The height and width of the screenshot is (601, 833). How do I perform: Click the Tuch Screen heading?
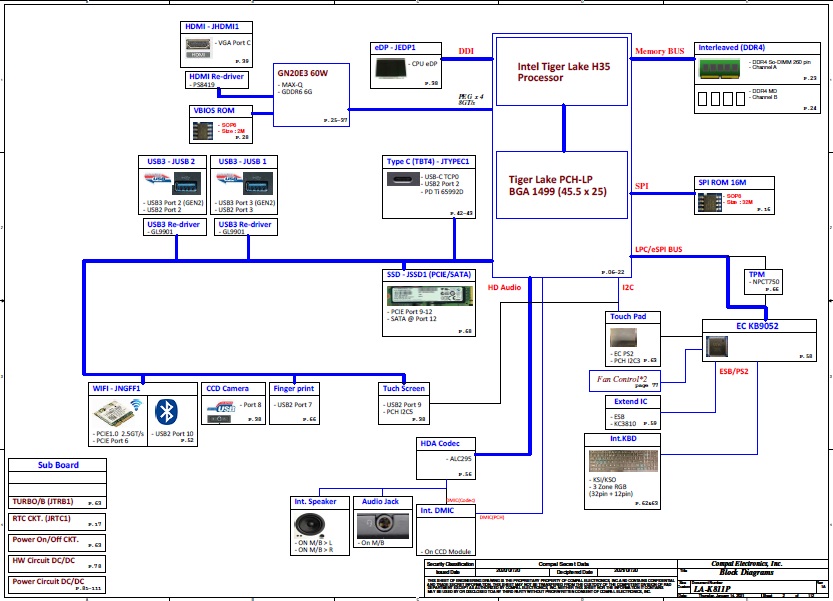tap(404, 388)
